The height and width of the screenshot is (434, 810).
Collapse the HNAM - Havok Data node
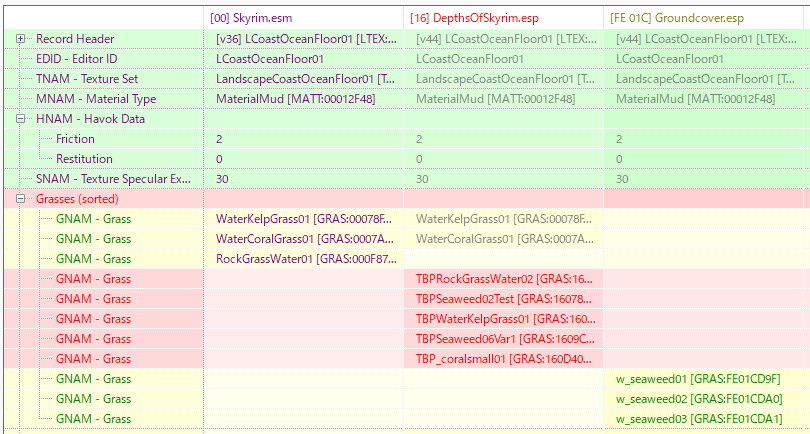coord(21,119)
